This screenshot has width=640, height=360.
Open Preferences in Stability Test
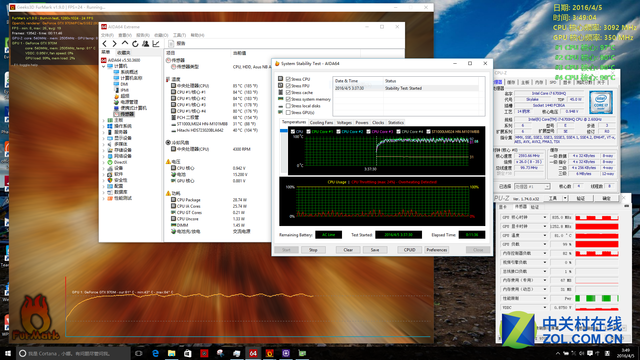pyautogui.click(x=437, y=250)
